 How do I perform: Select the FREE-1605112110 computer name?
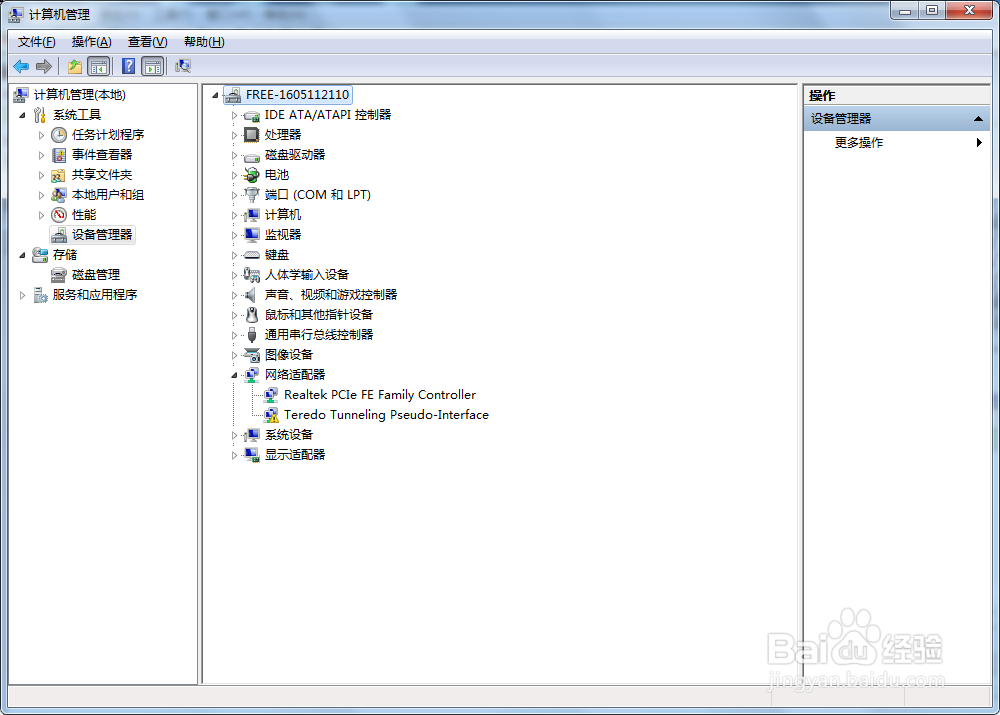click(297, 95)
